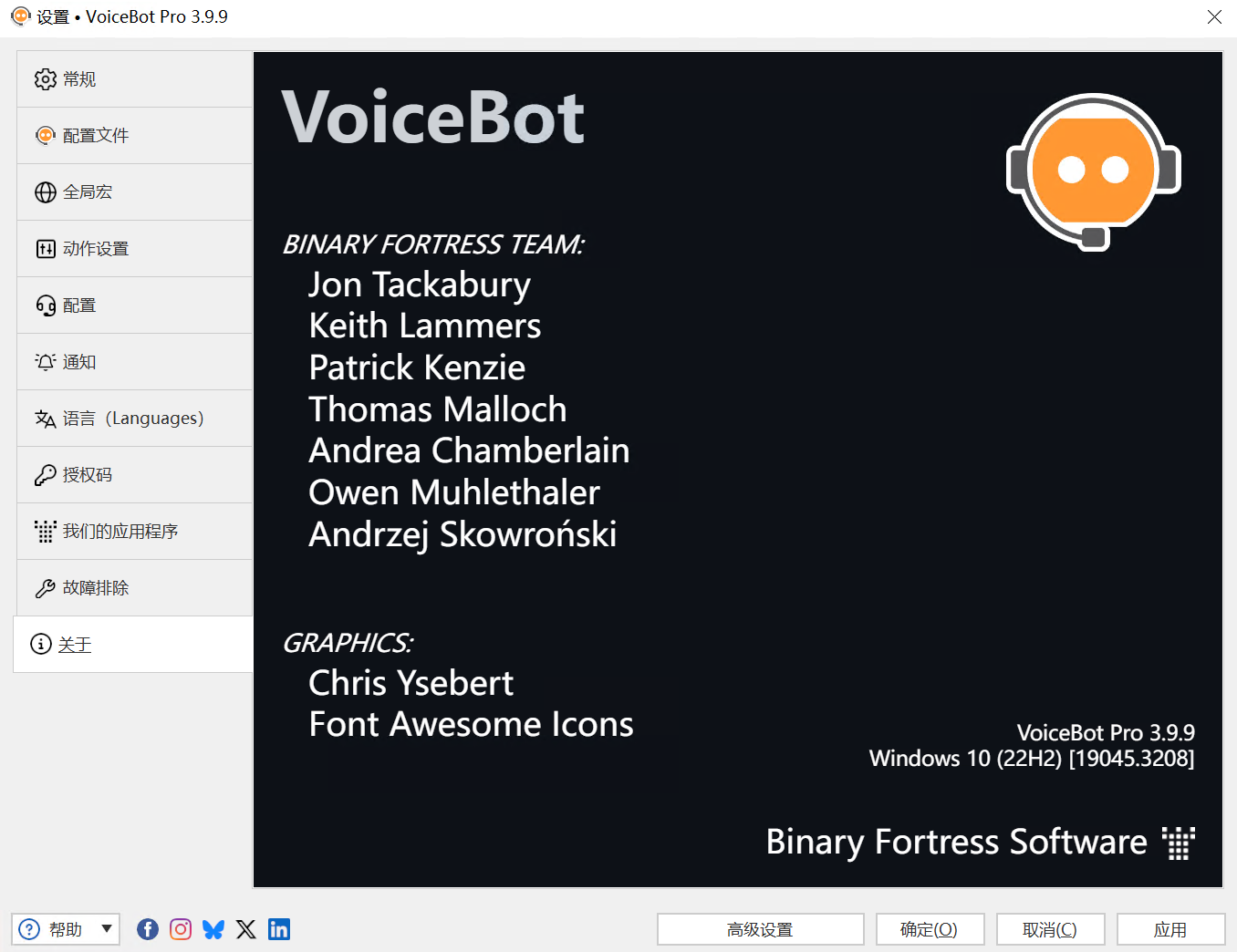Click the alarm bell icon beside 通知
Screen dimensions: 1237x952
46,362
